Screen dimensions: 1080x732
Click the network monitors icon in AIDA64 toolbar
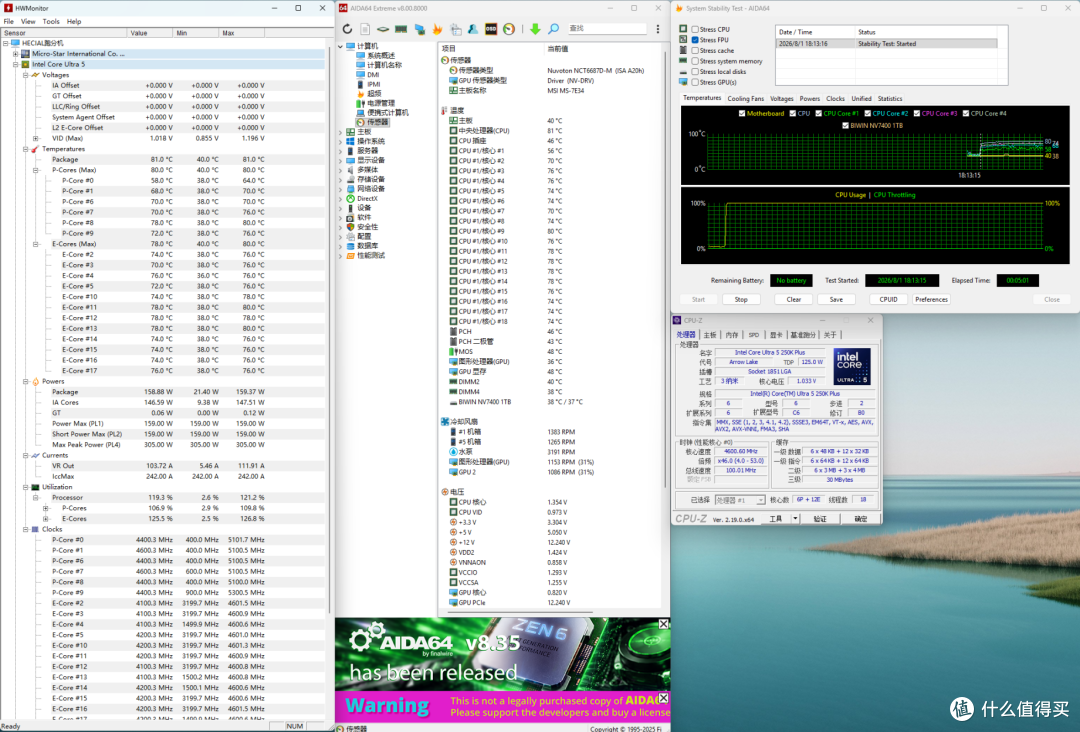pyautogui.click(x=419, y=29)
